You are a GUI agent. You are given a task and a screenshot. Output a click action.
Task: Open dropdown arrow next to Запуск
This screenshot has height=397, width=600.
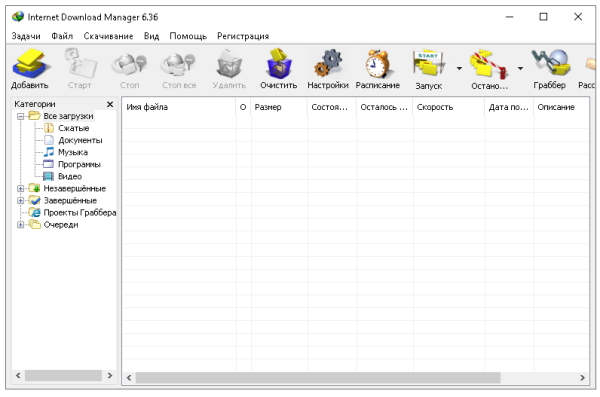[459, 68]
